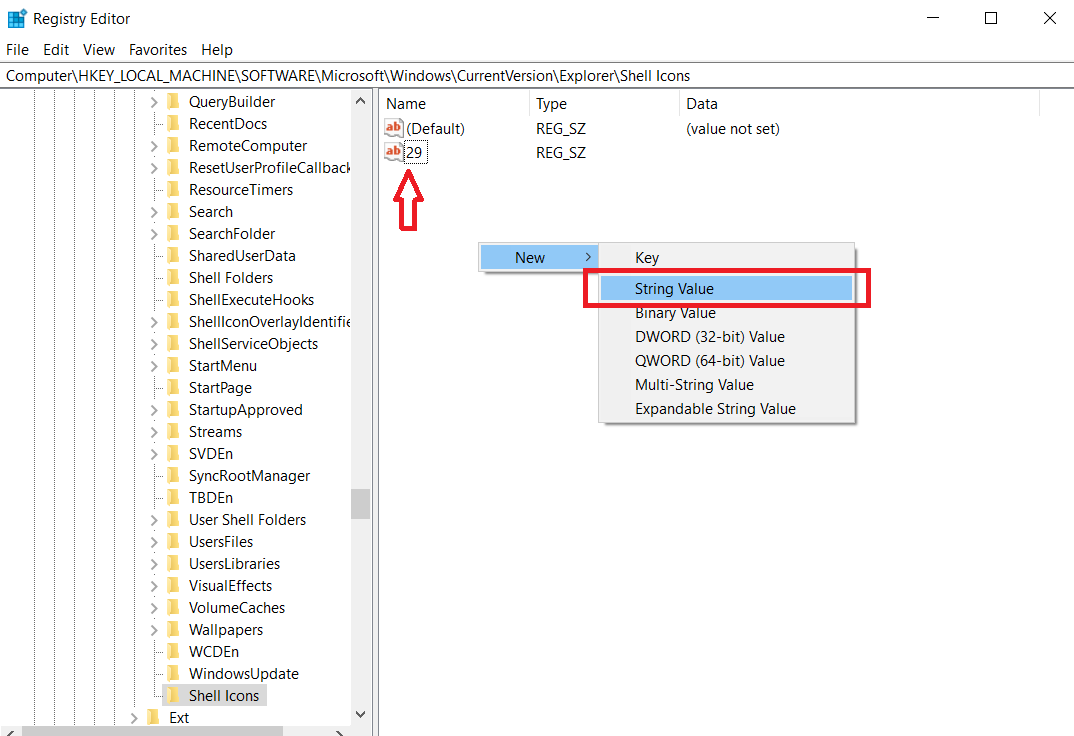Expand the ShellIconOverlayIdentifiers key
1074x736 pixels.
coord(154,322)
